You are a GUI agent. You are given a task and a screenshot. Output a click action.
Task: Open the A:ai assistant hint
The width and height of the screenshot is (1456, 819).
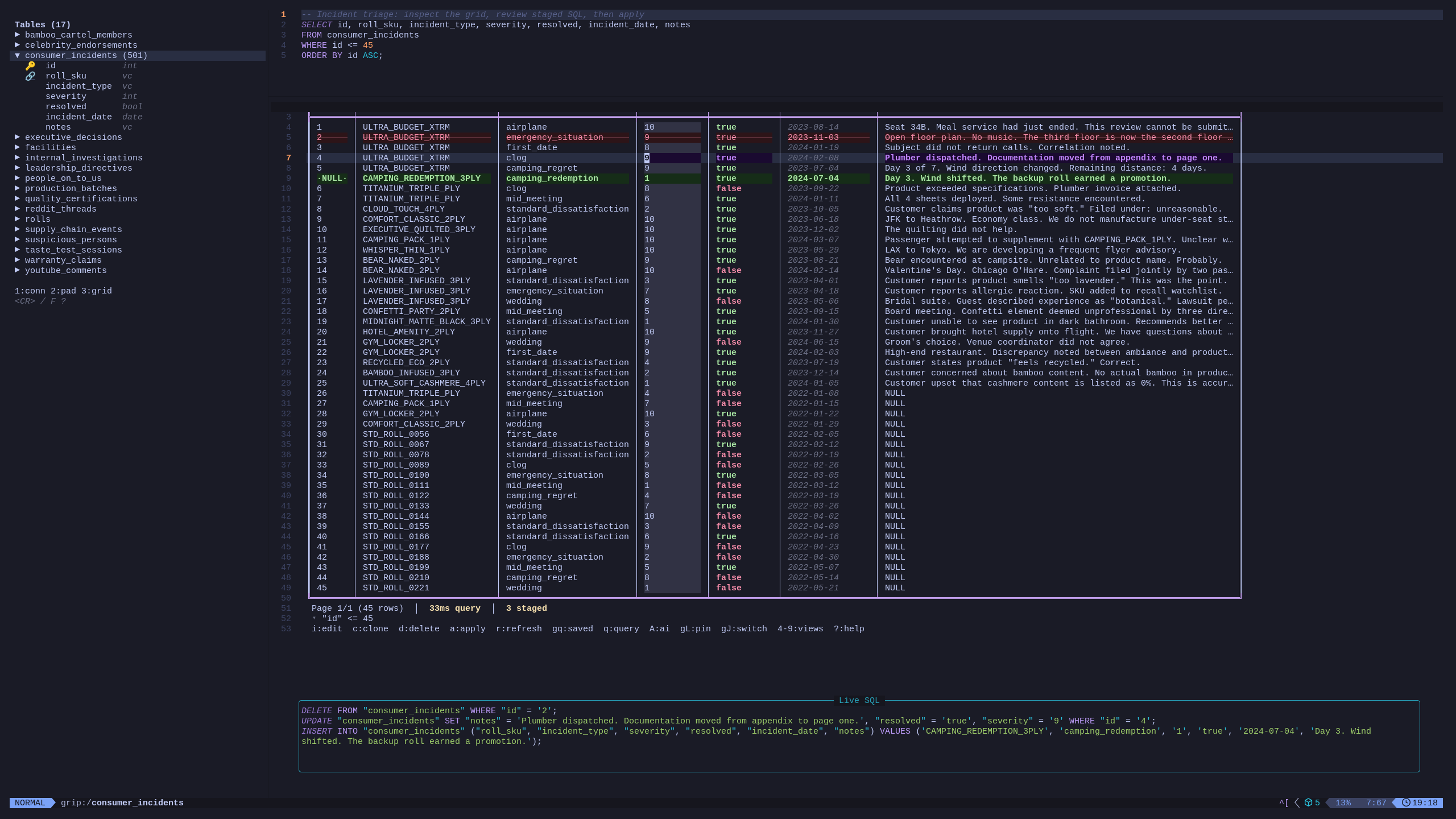[x=660, y=629]
